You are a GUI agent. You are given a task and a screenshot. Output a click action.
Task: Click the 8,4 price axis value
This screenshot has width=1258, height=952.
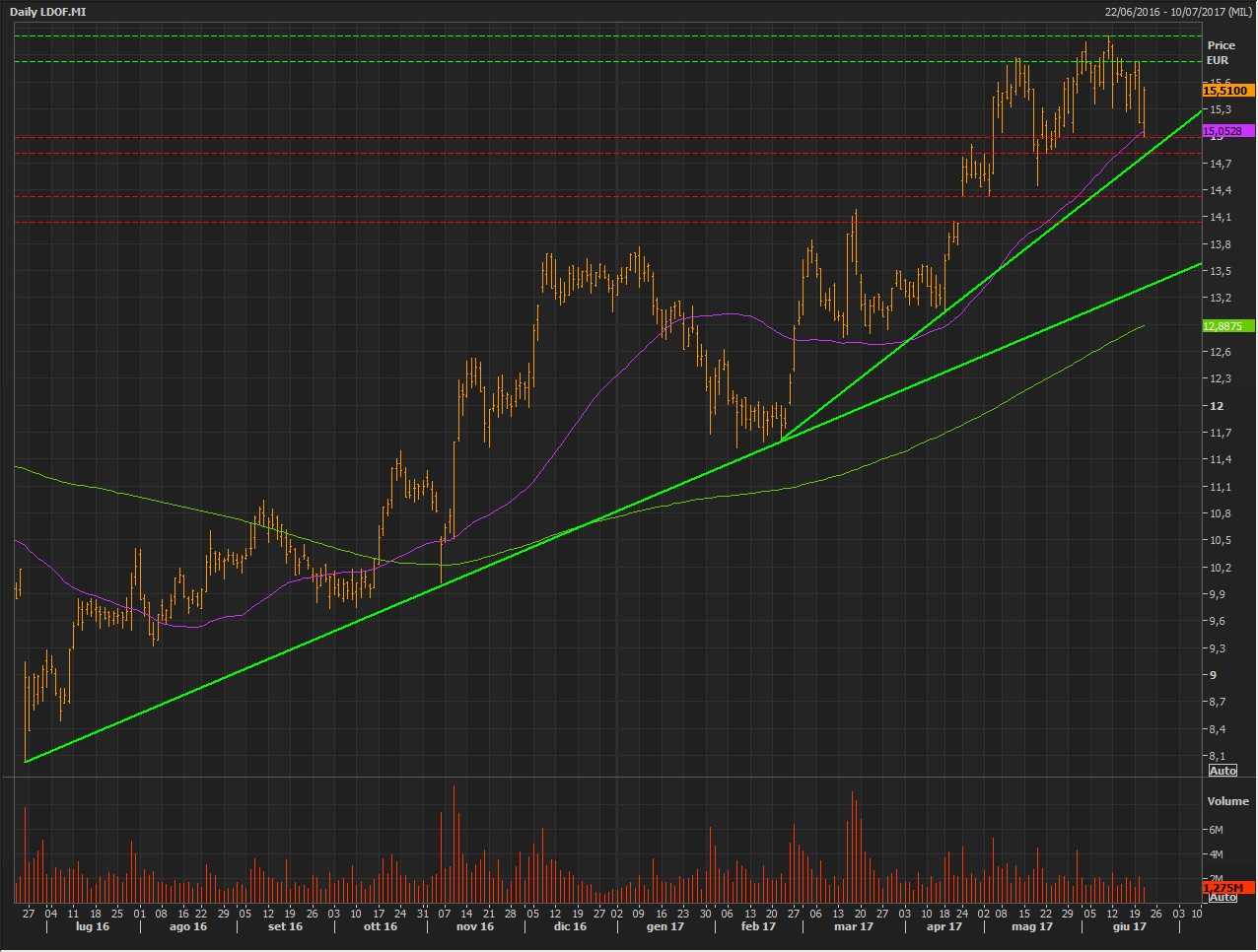tap(1218, 729)
